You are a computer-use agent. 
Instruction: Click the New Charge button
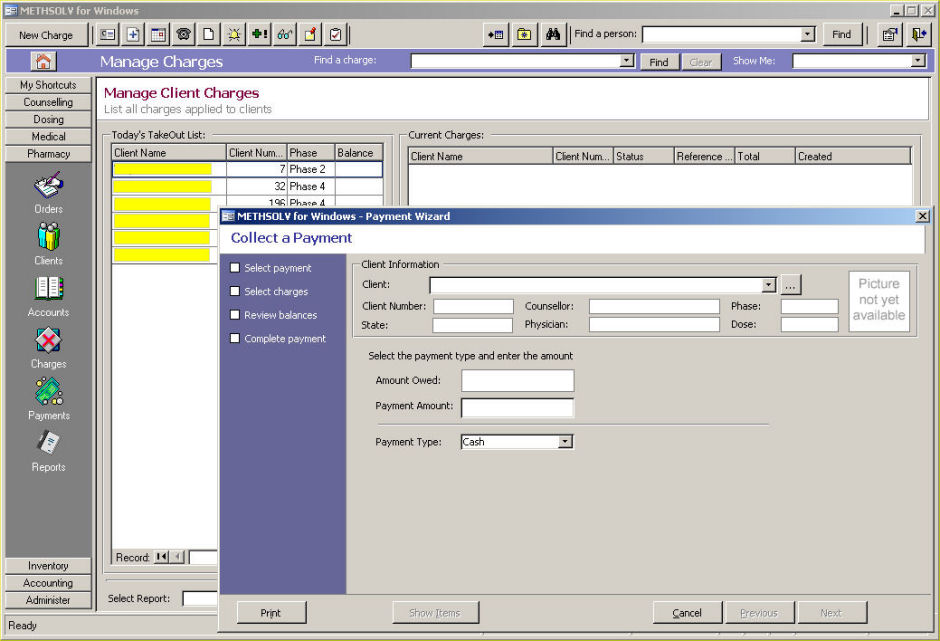coord(46,35)
